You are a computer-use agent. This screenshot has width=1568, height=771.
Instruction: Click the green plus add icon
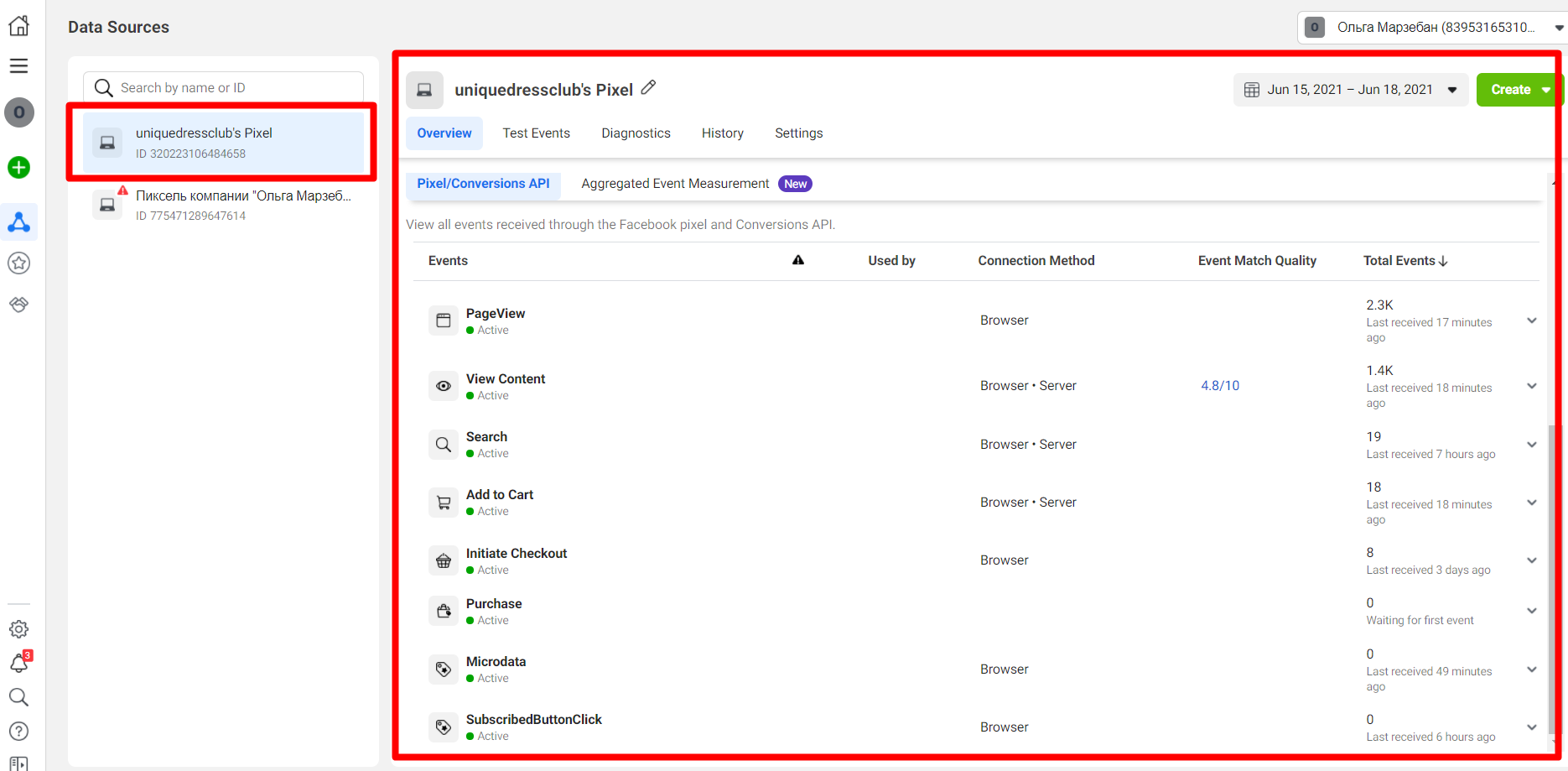point(18,168)
